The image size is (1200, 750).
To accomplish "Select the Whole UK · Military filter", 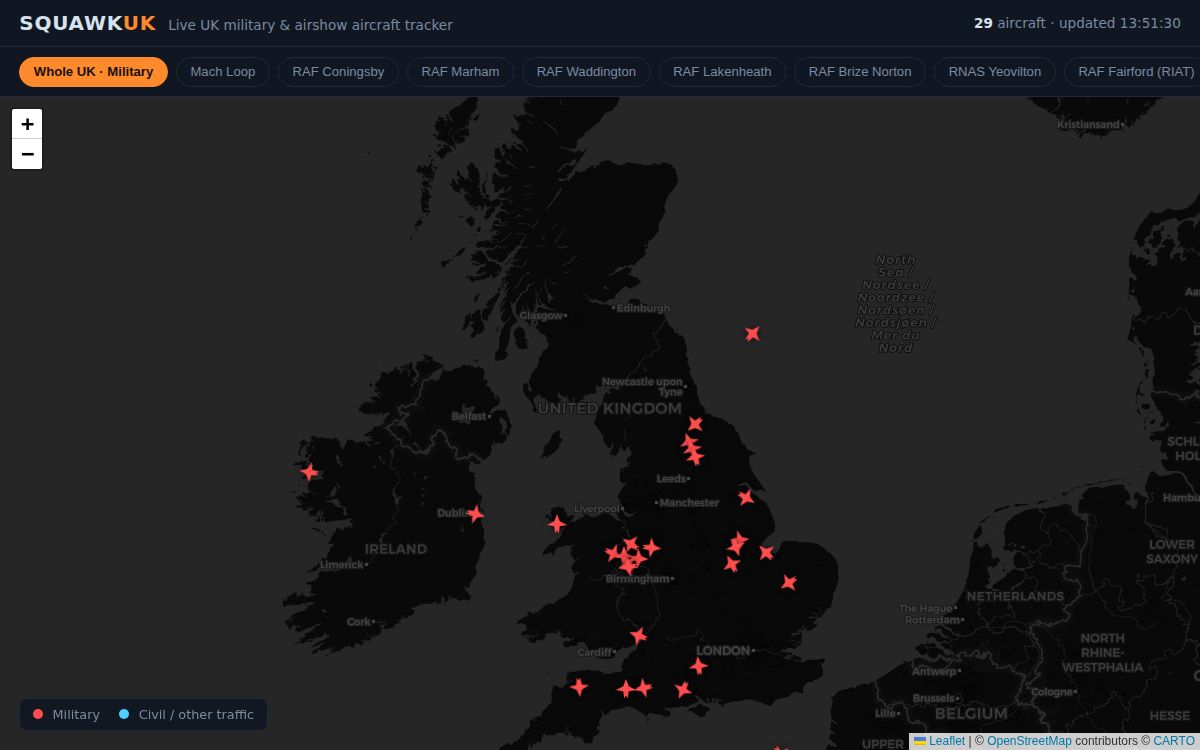I will pos(93,72).
